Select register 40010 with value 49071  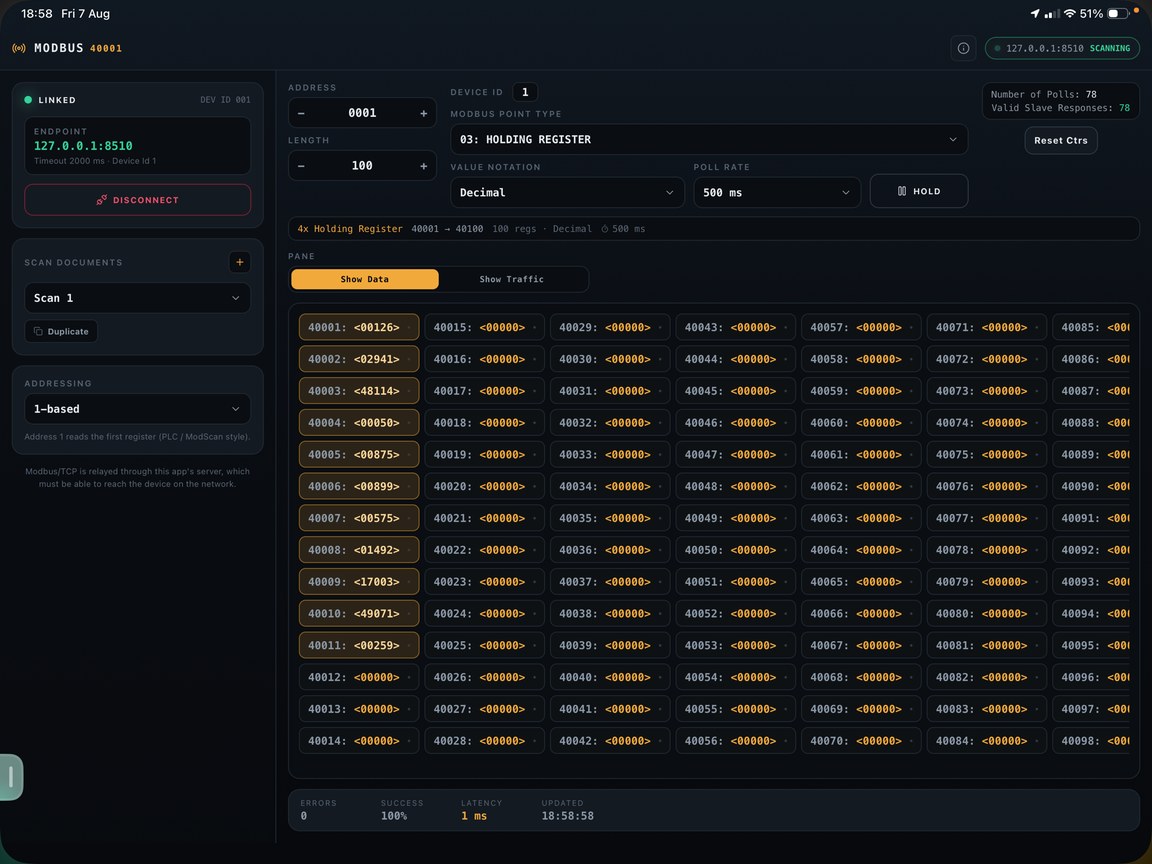point(359,613)
